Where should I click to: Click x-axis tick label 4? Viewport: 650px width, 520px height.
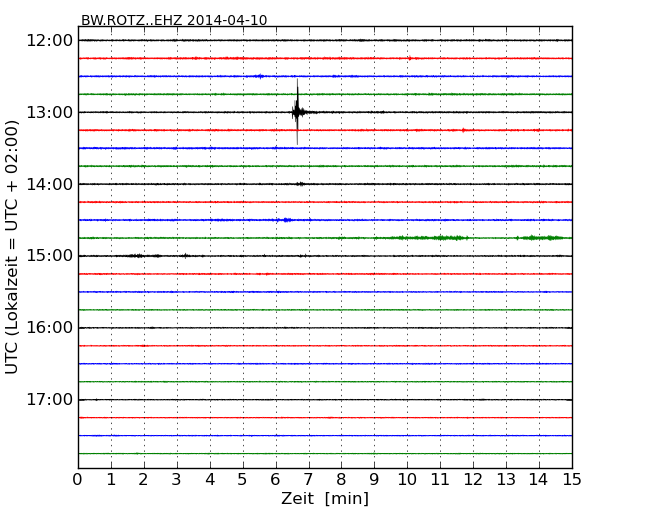(210, 480)
